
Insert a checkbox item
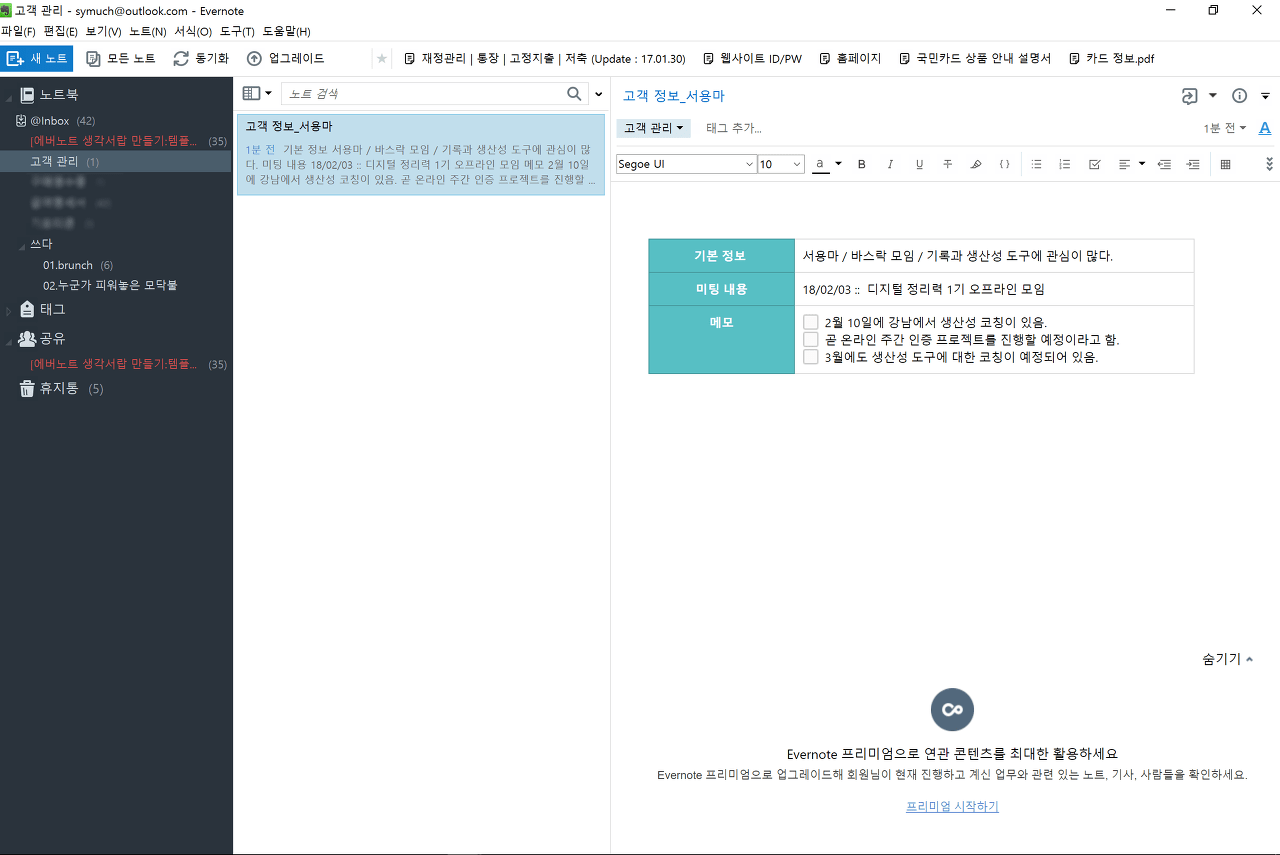point(1094,164)
